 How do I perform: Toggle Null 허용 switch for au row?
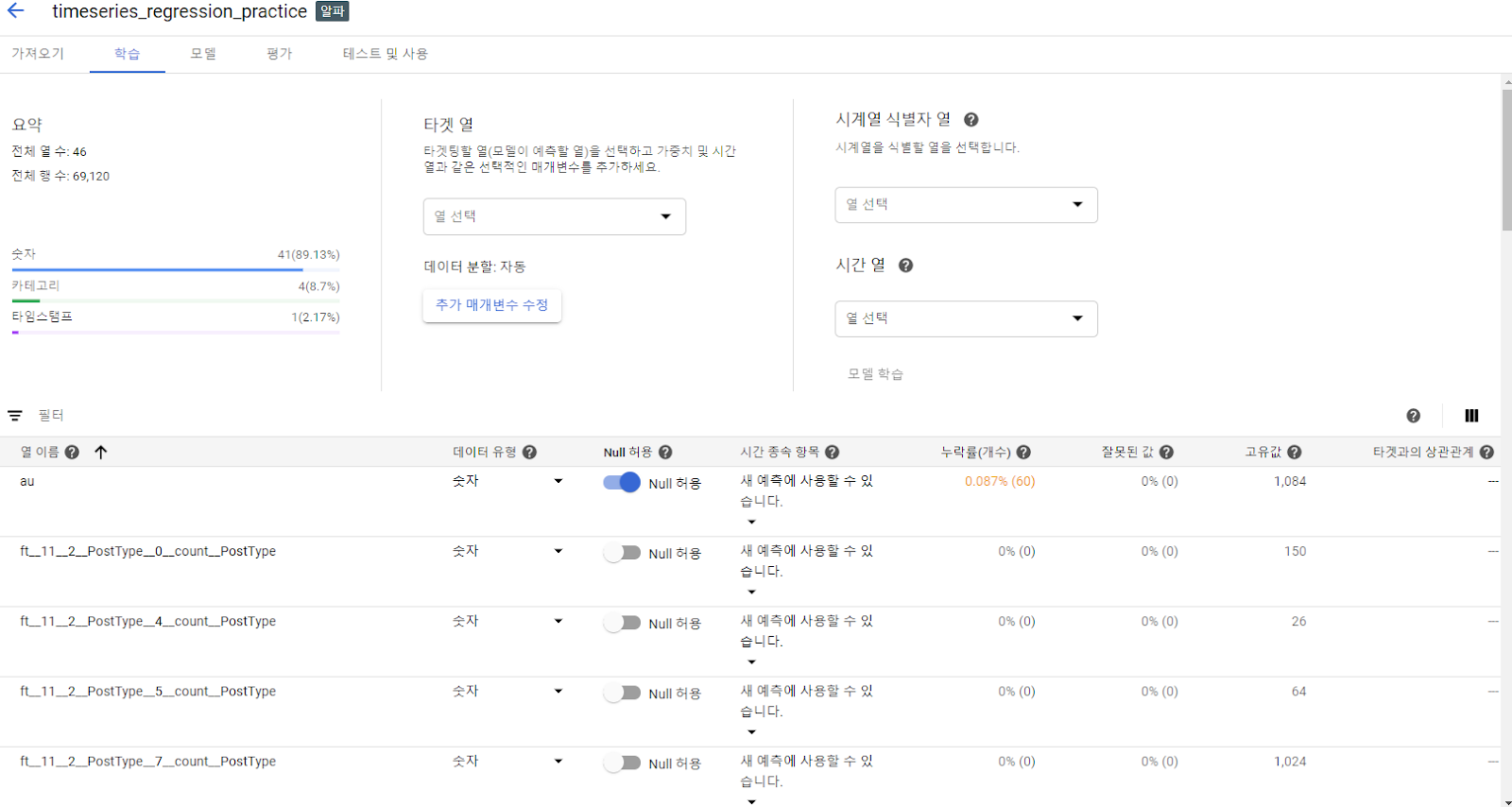(x=622, y=483)
